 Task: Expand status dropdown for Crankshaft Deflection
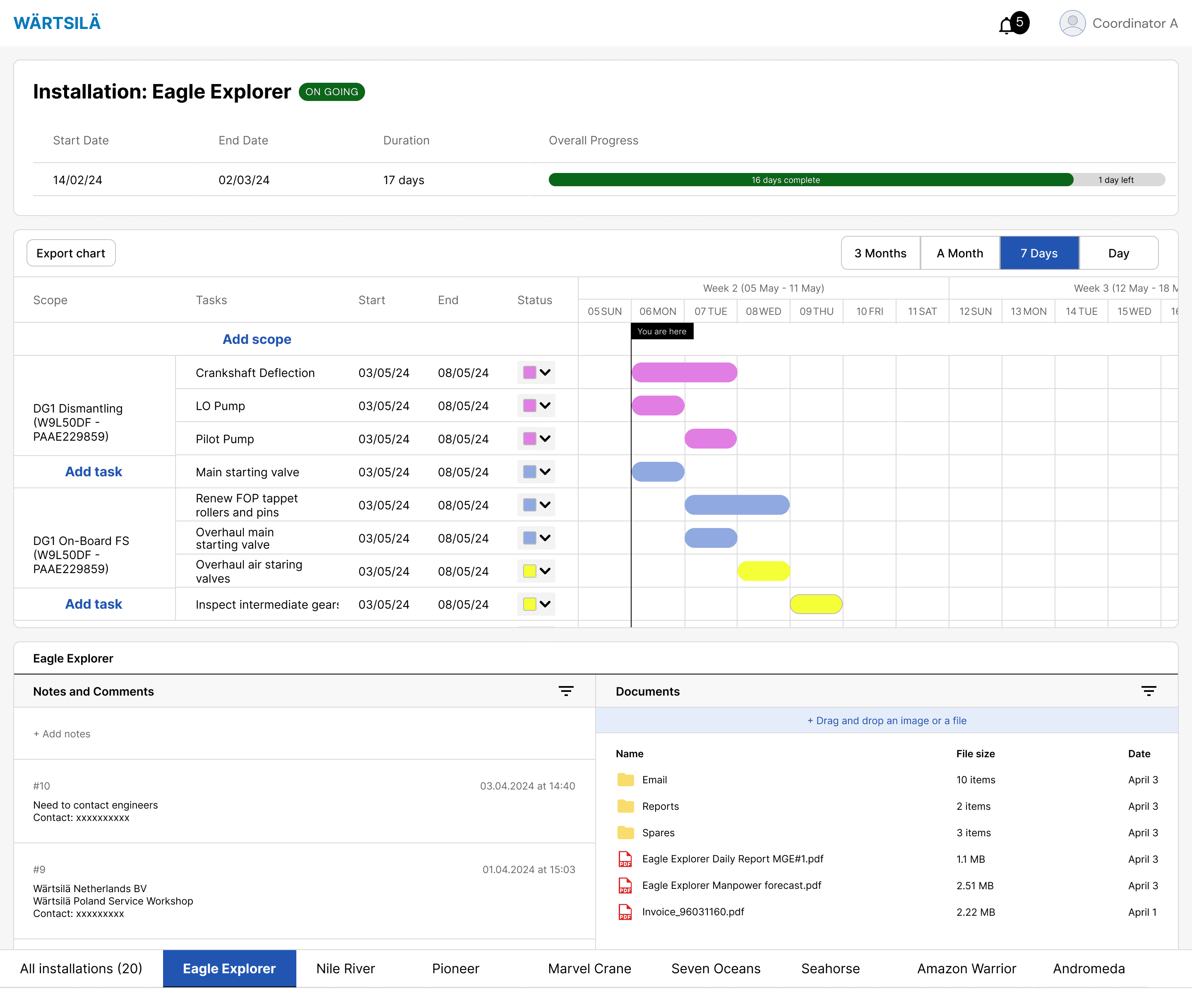point(536,372)
